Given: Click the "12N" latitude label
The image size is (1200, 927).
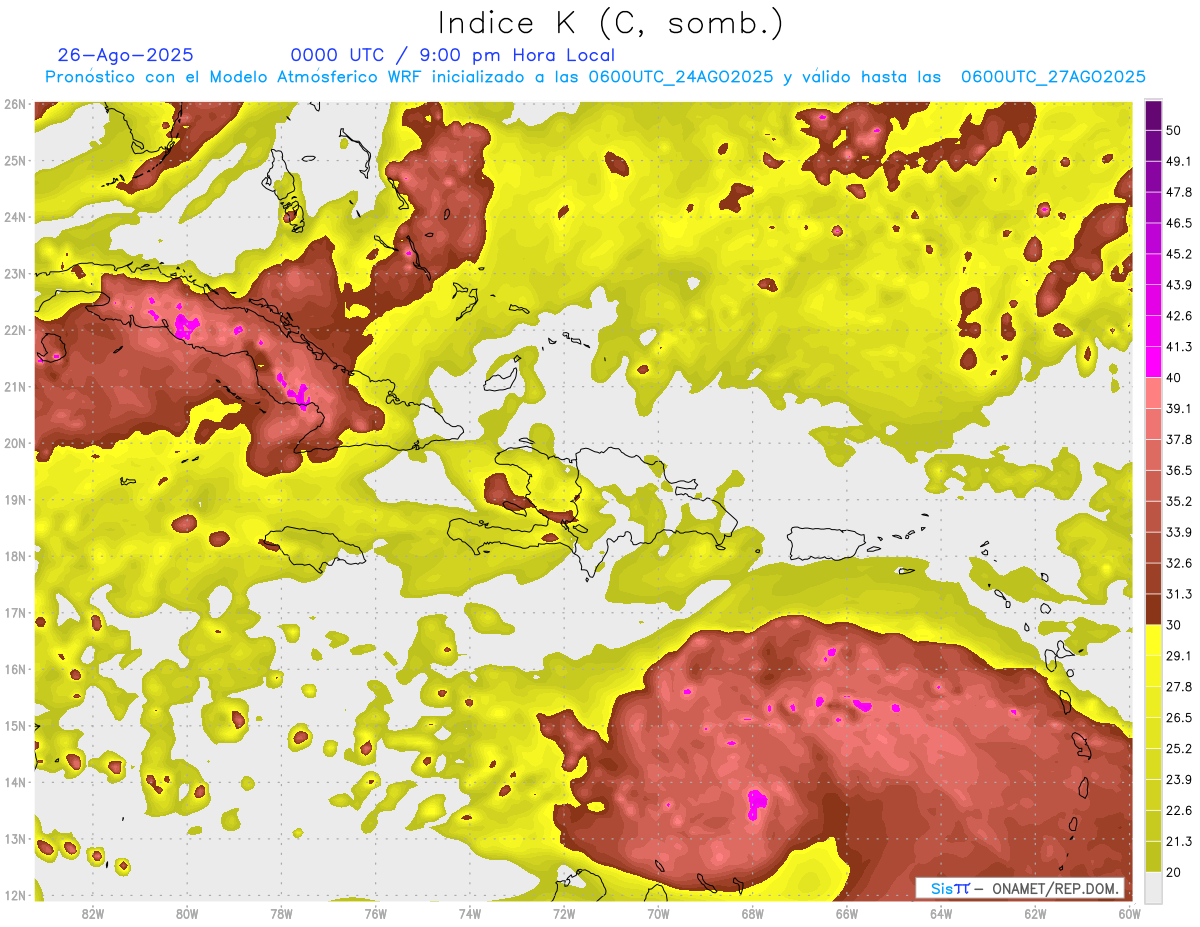Looking at the screenshot, I should point(15,895).
